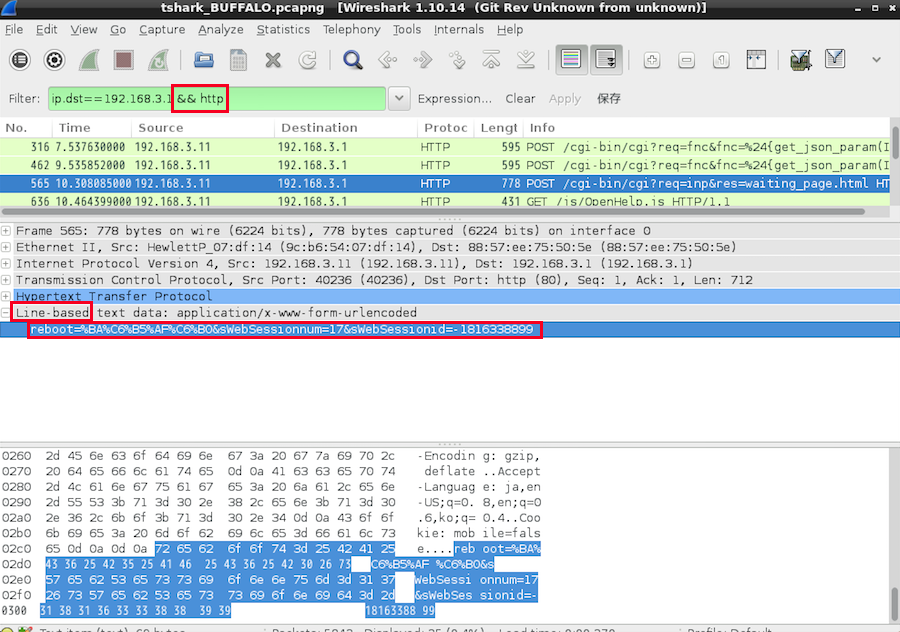Go back in packet history arrow

388,60
